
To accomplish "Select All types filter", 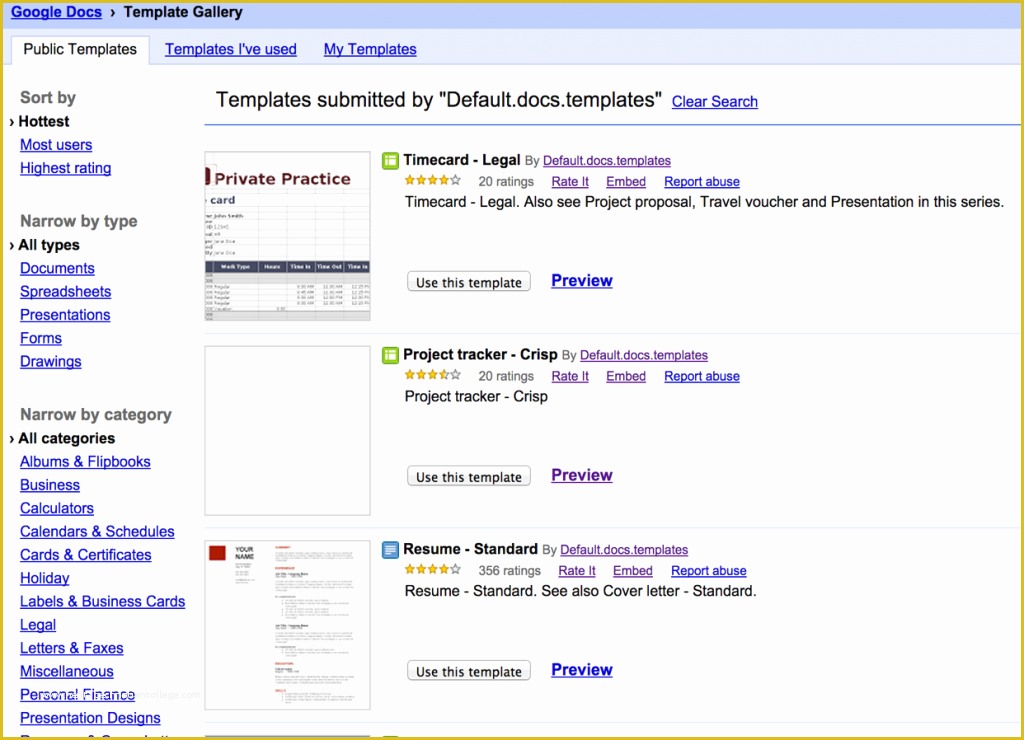I will (49, 245).
